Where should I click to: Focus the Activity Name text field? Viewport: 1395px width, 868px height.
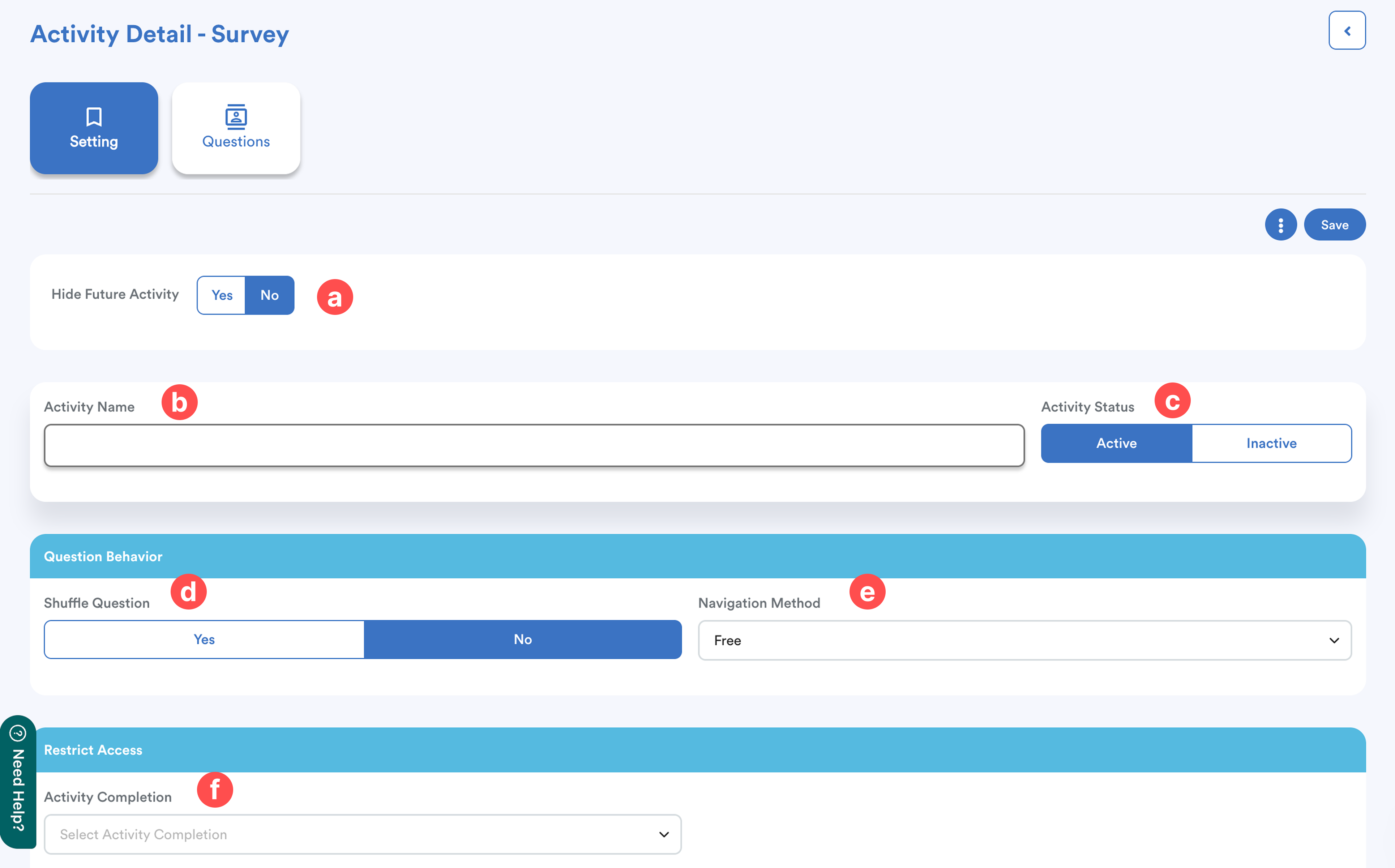point(534,445)
